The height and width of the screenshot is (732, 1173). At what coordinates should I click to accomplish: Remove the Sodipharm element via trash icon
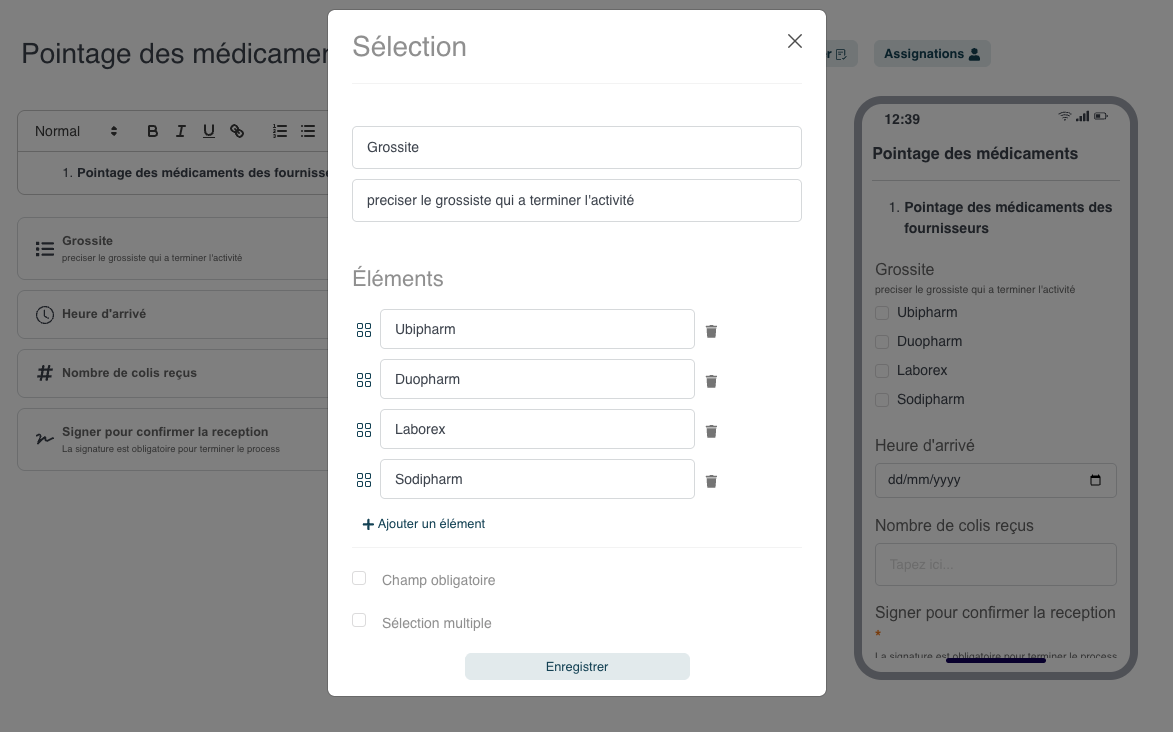coord(711,481)
